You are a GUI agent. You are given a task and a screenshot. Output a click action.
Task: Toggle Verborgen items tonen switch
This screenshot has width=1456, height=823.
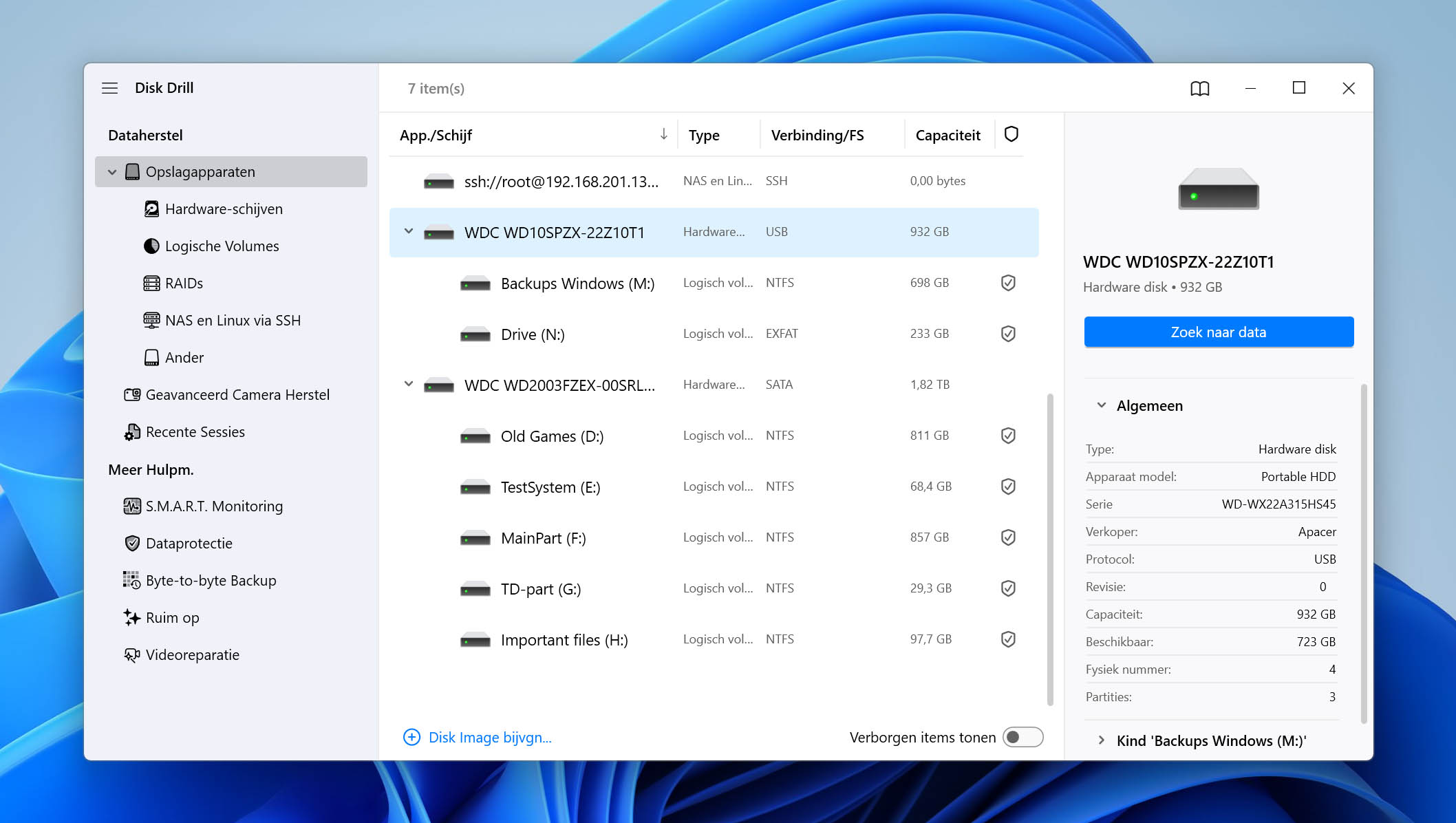pyautogui.click(x=1023, y=737)
